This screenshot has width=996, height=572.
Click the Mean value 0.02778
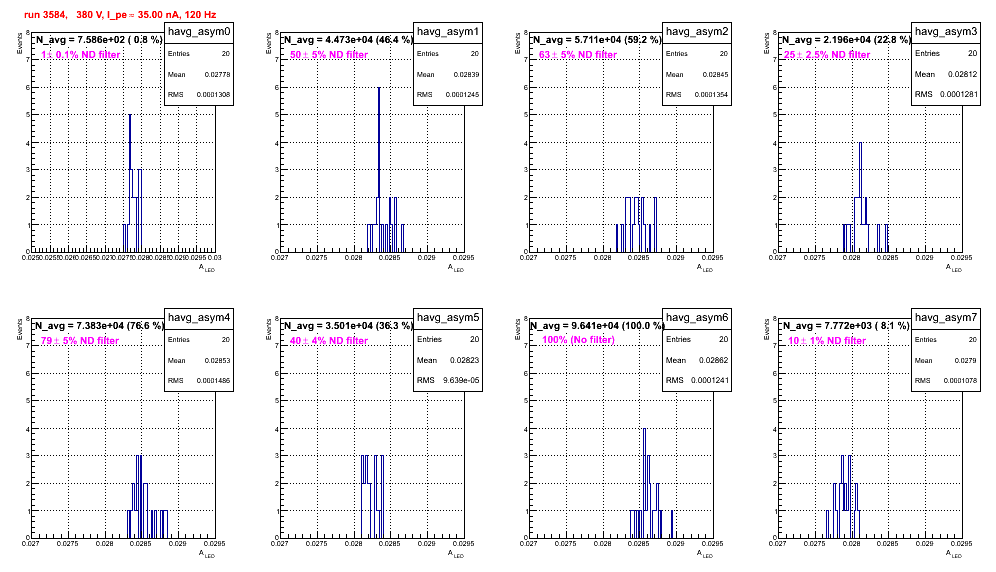[217, 74]
